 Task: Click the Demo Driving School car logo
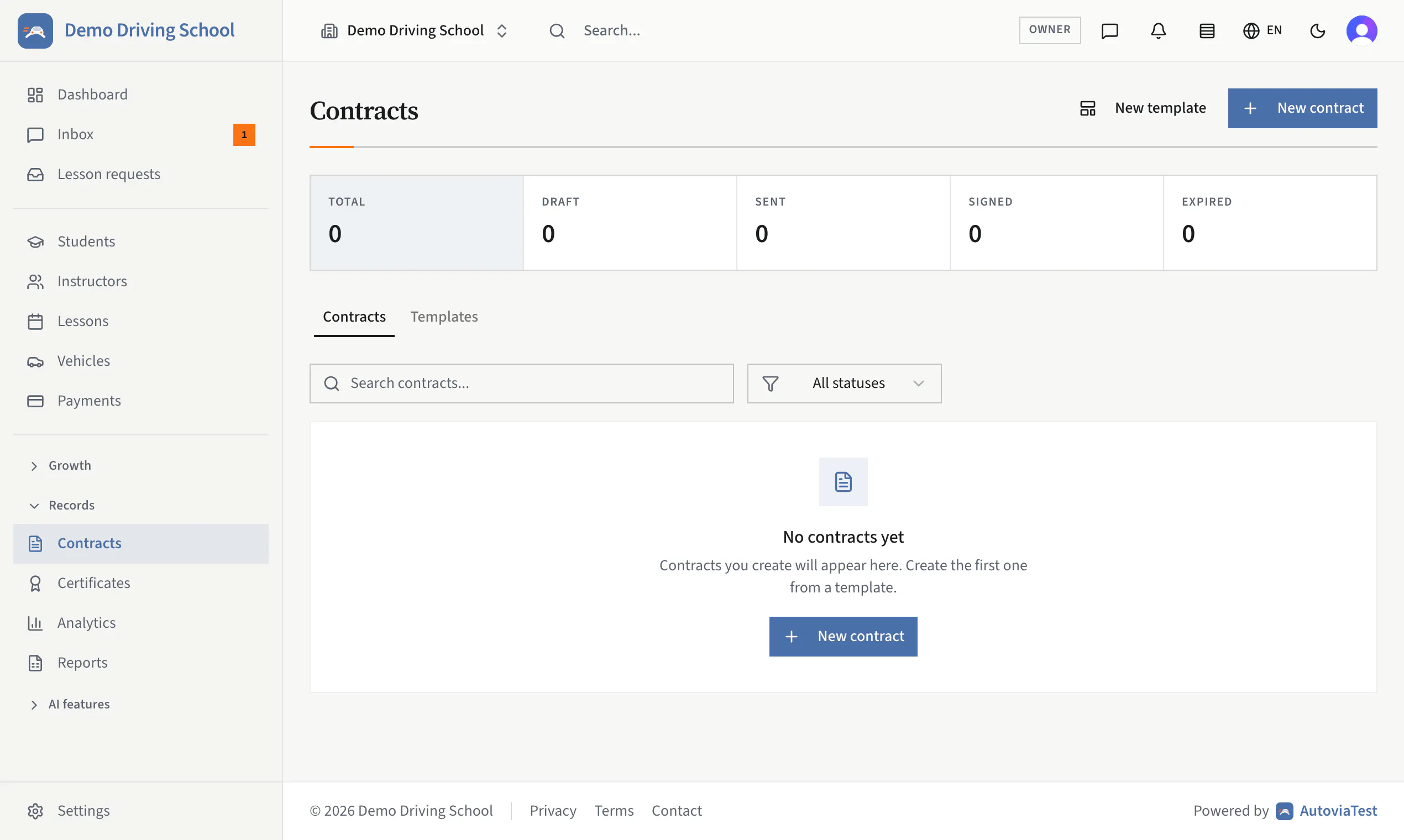35,30
